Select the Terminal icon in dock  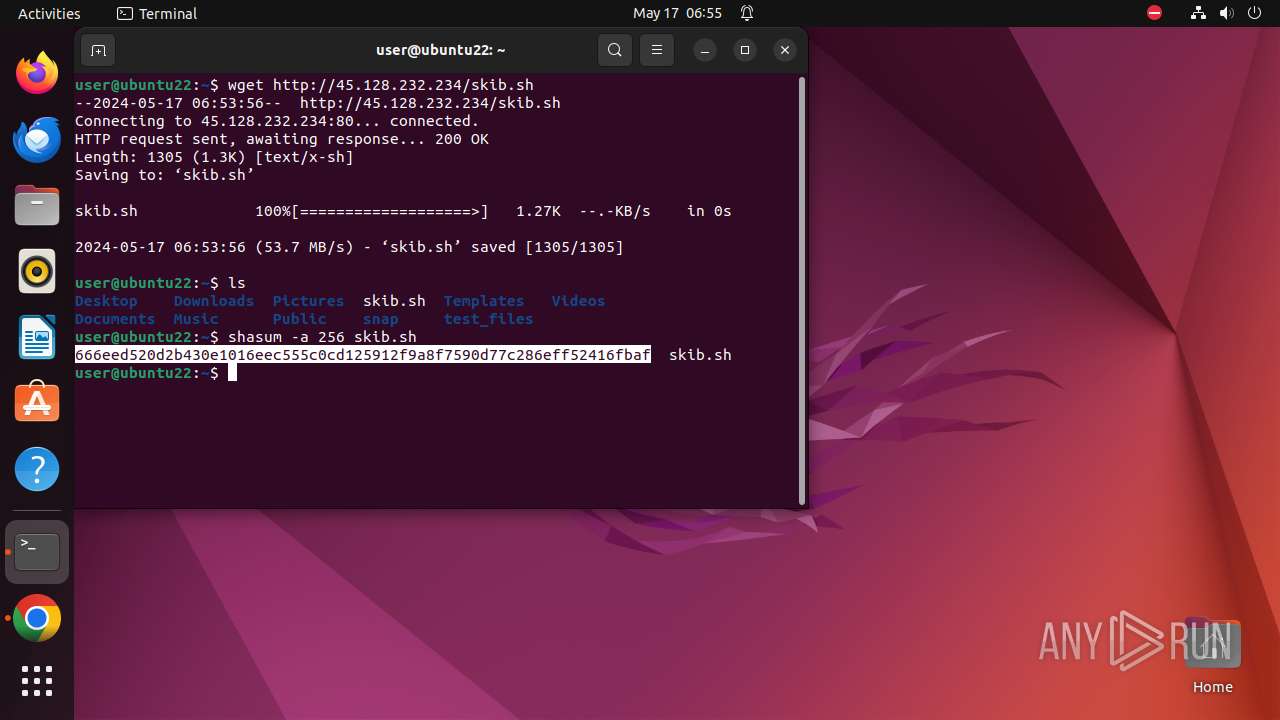tap(37, 552)
